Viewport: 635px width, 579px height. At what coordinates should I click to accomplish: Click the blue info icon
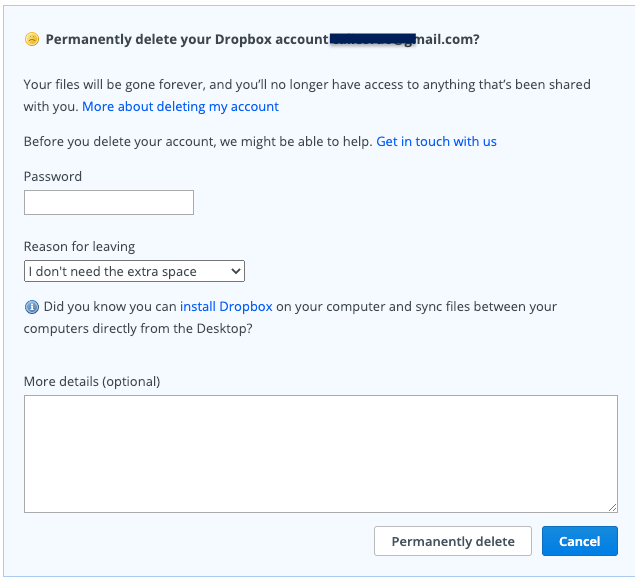(32, 307)
